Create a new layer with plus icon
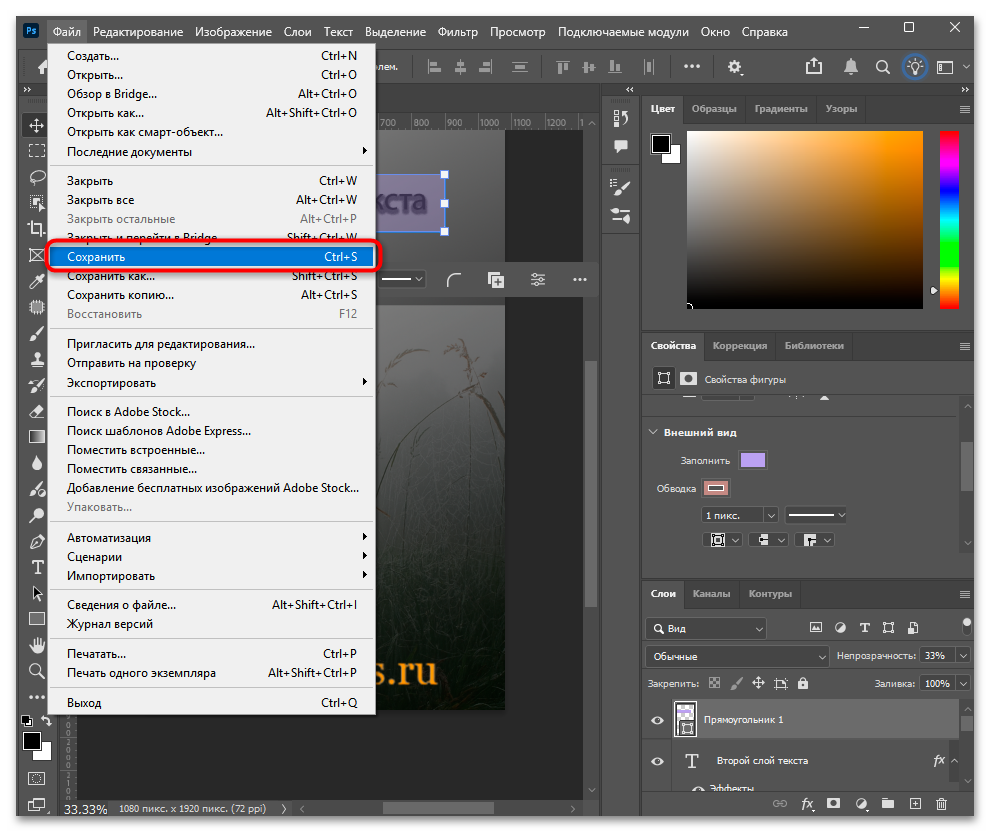Screen dimensions: 990x832 click(x=915, y=804)
